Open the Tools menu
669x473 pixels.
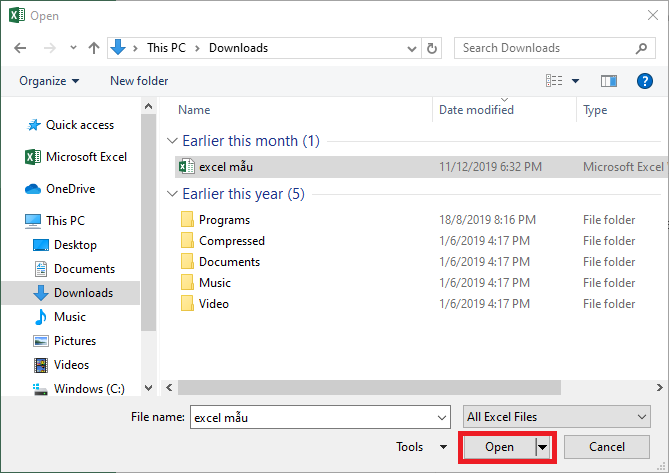(422, 447)
